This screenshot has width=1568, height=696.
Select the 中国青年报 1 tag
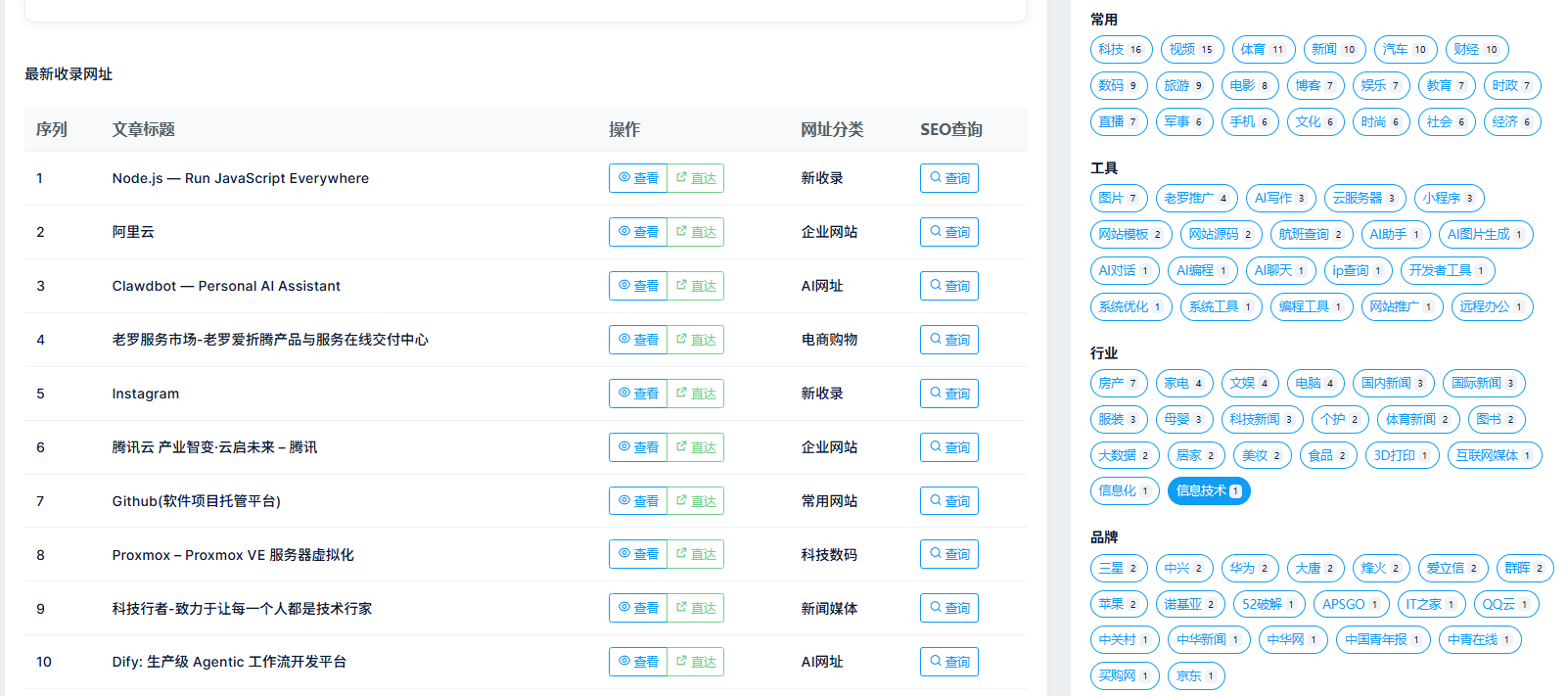1383,640
